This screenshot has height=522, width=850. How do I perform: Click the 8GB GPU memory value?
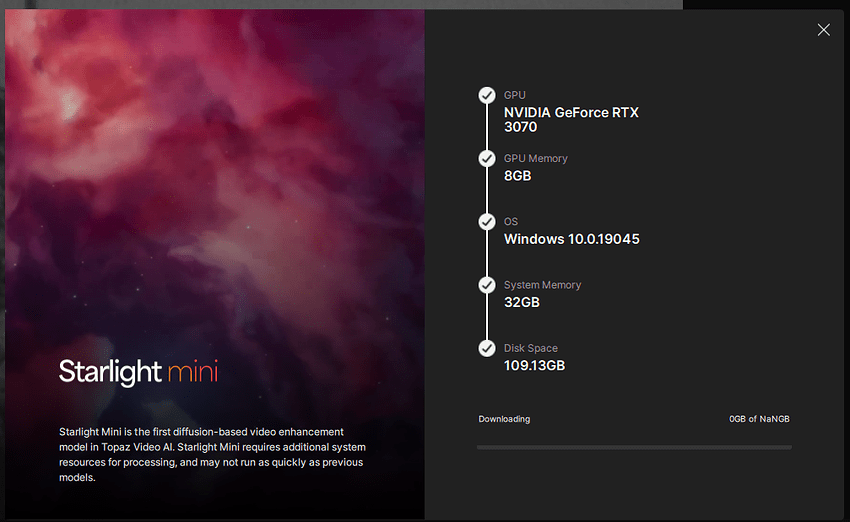(517, 176)
